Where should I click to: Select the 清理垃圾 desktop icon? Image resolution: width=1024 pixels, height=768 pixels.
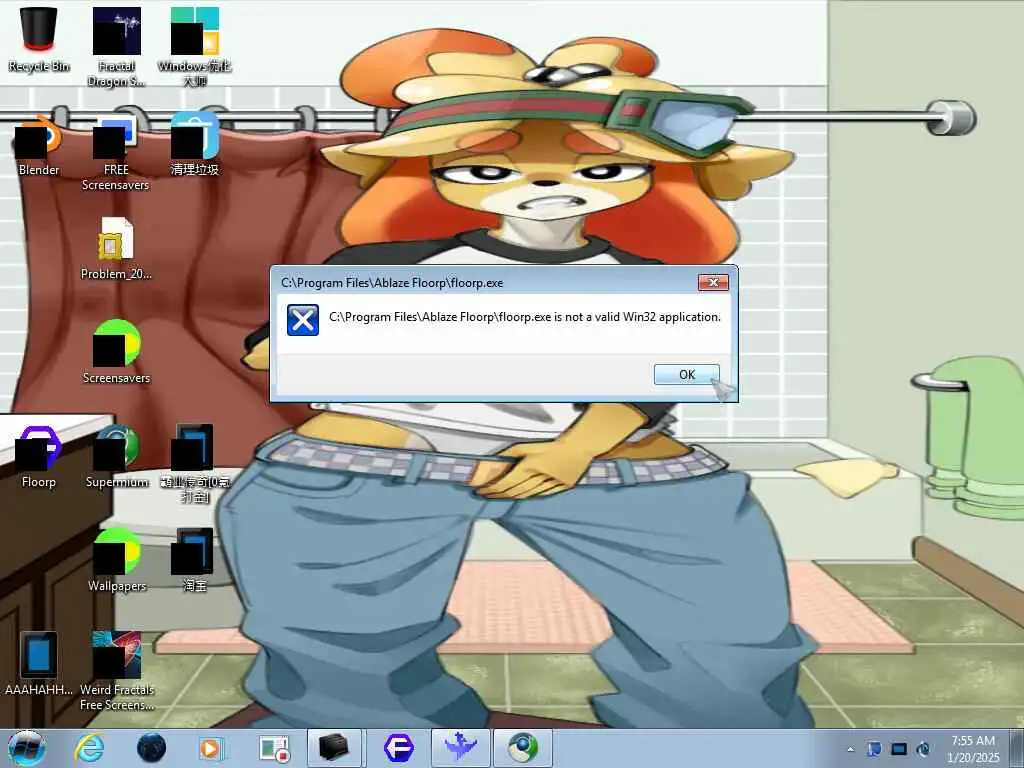[x=195, y=145]
